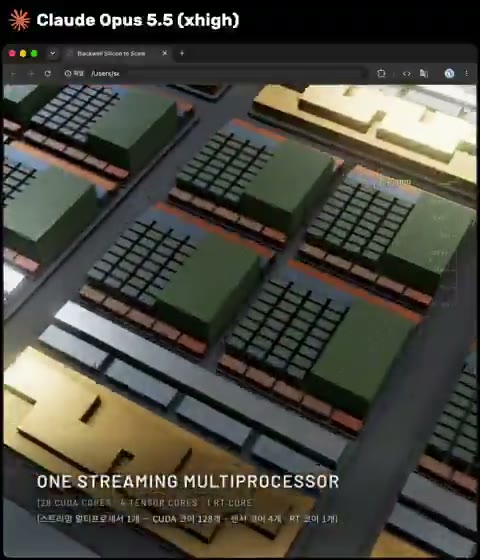This screenshot has width=480, height=560.
Task: Open the translate page icon
Action: coord(424,74)
